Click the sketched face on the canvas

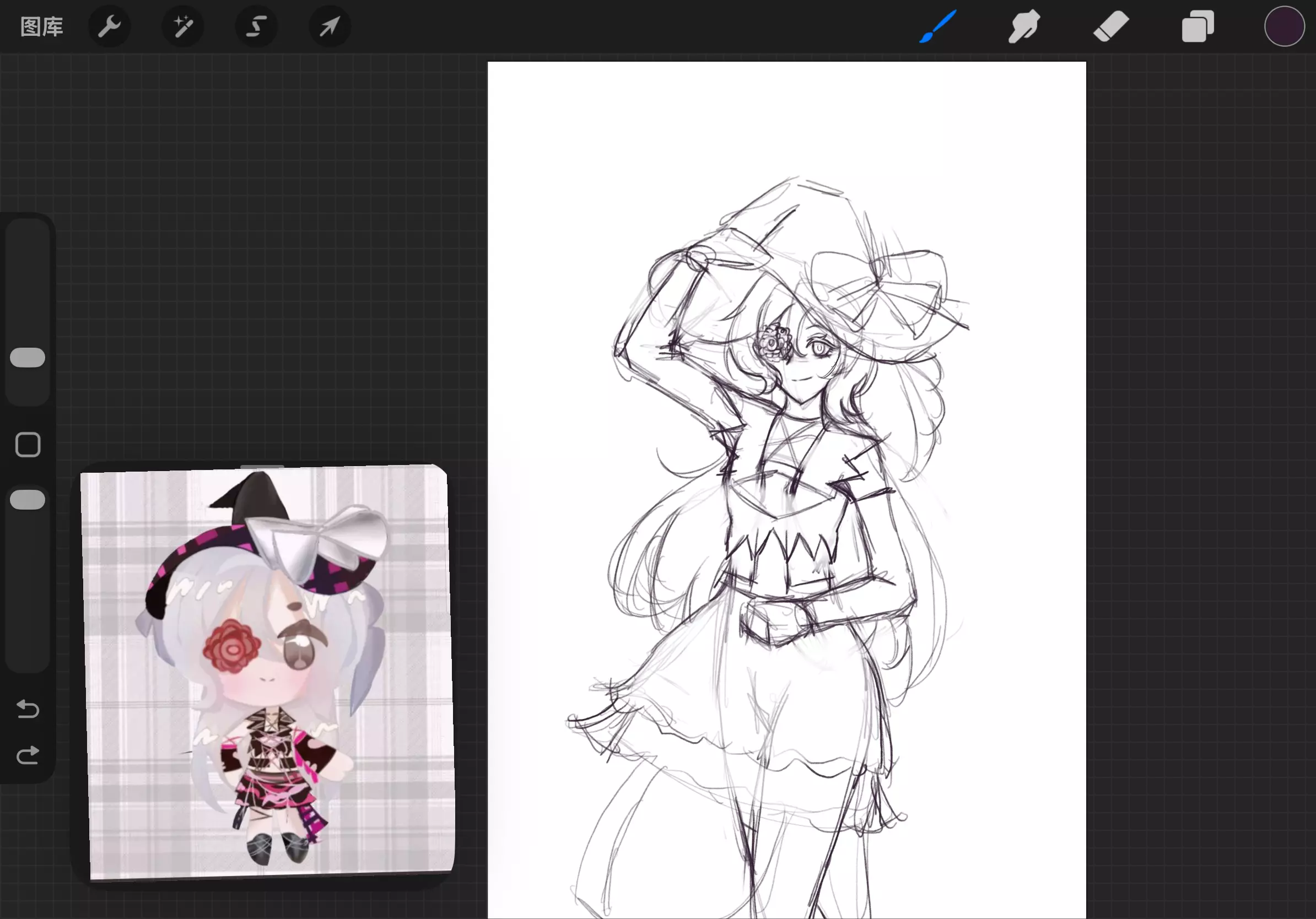coord(808,361)
